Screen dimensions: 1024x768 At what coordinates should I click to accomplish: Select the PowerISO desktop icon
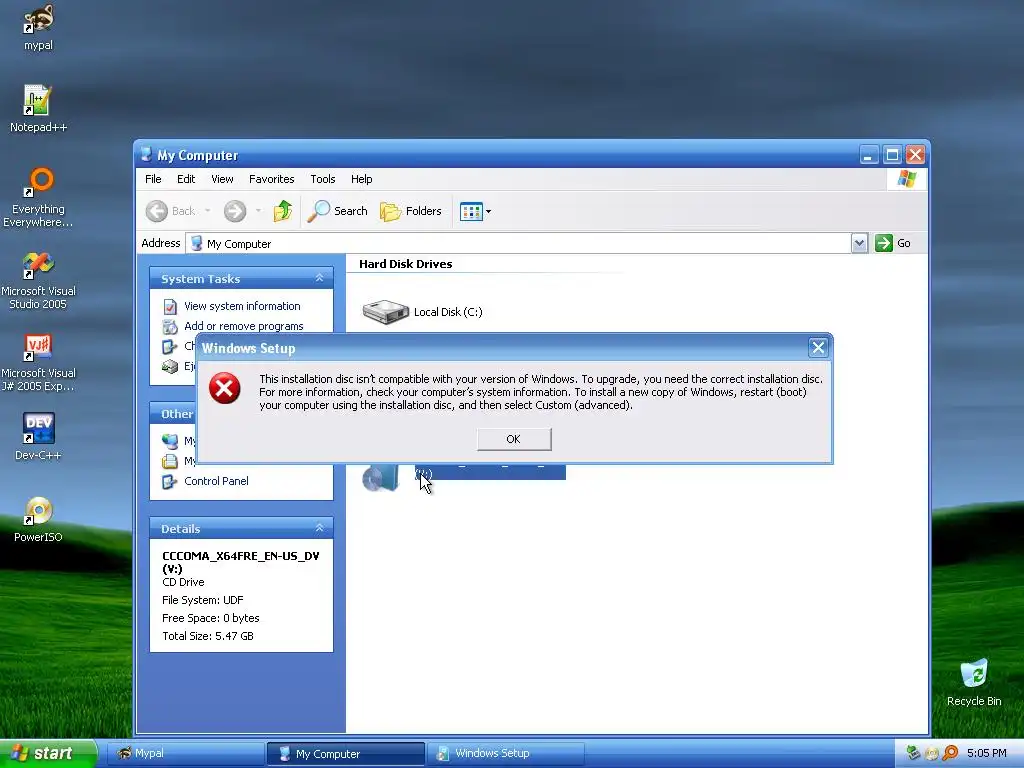coord(38,519)
